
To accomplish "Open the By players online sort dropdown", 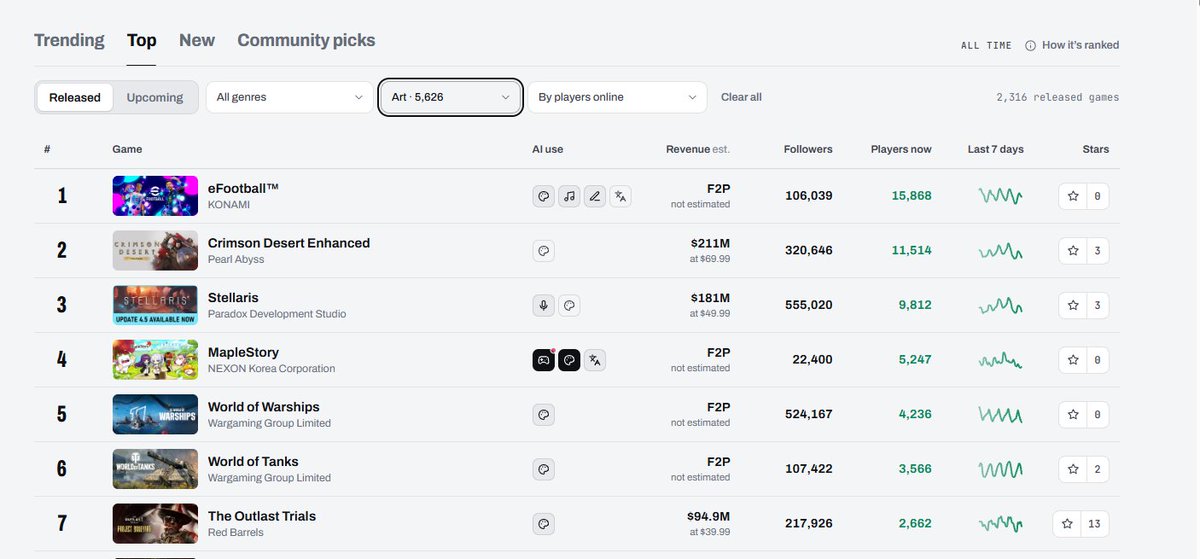I will [617, 97].
